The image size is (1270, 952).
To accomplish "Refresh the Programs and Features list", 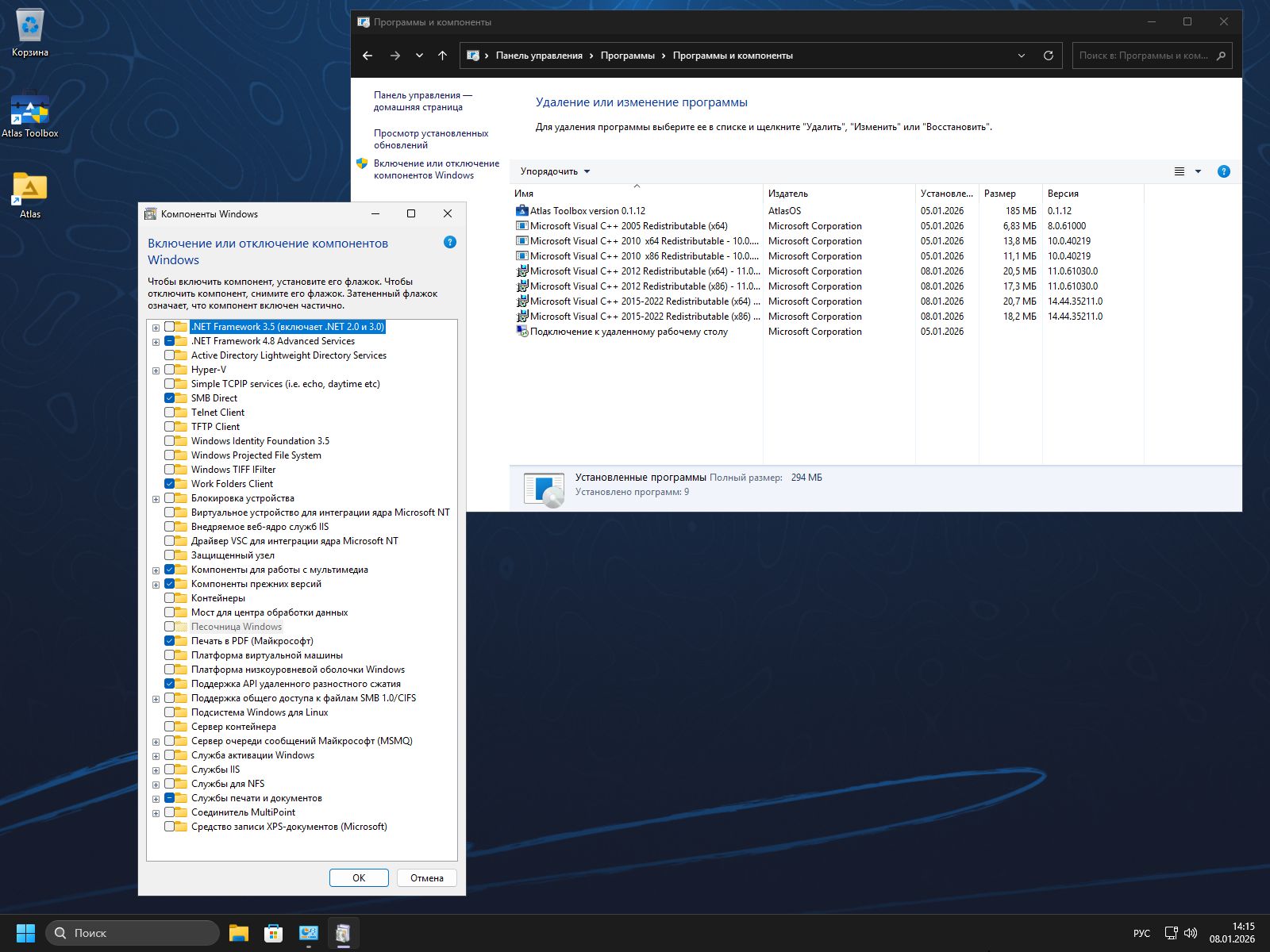I will point(1048,56).
